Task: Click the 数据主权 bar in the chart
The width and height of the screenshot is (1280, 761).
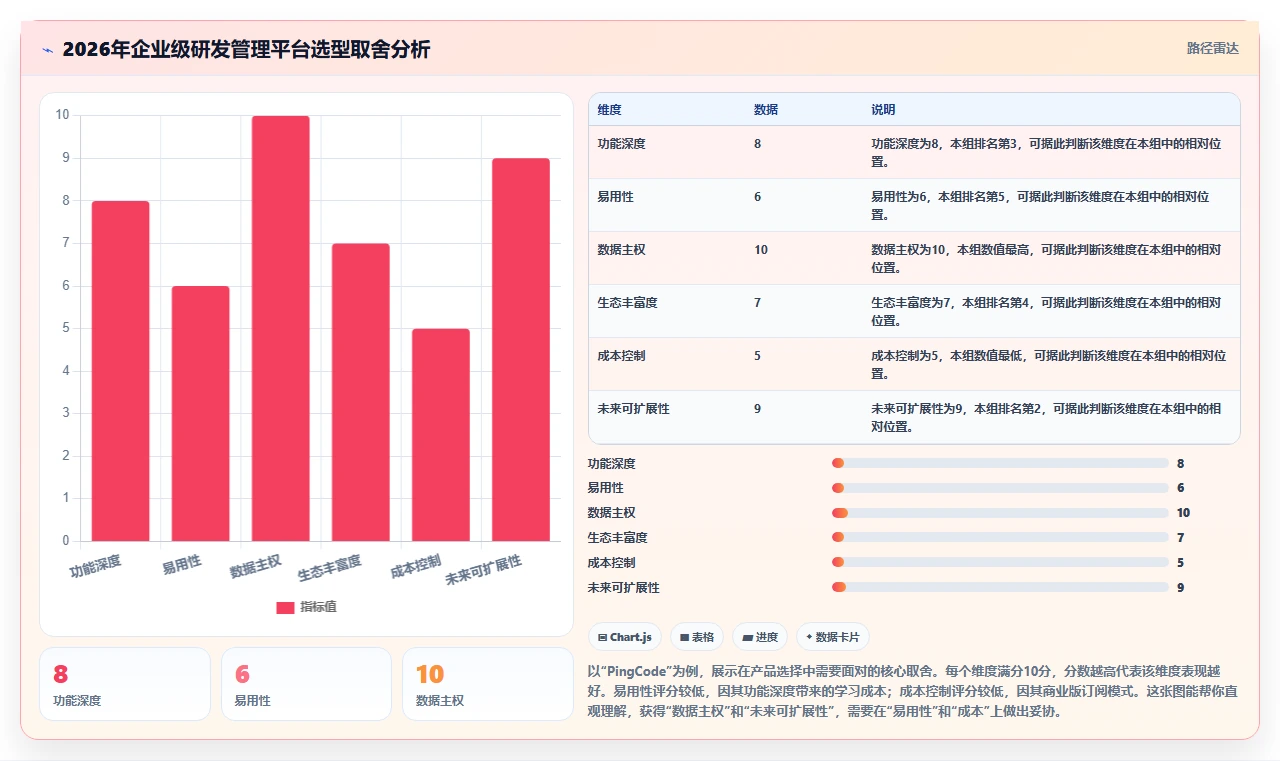Action: [281, 329]
